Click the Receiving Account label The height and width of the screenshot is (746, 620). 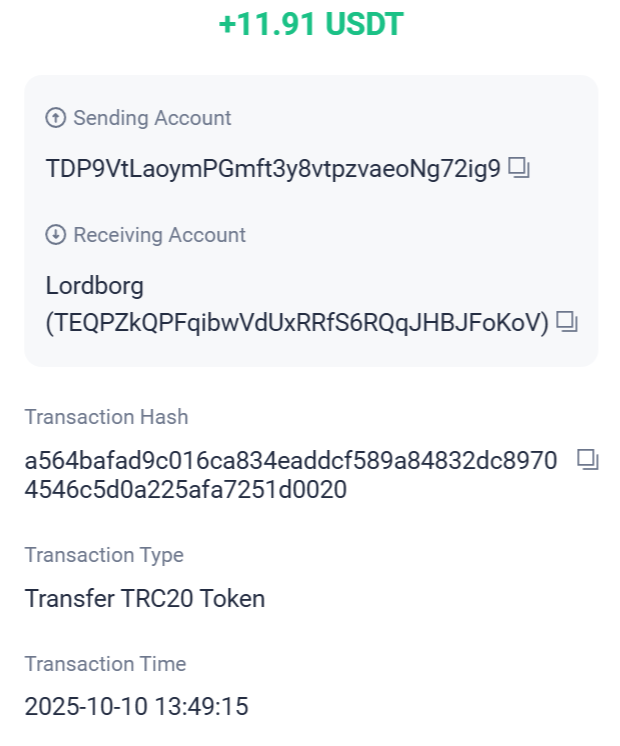pos(159,235)
